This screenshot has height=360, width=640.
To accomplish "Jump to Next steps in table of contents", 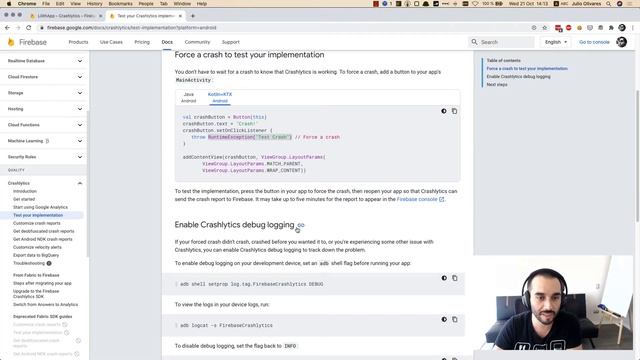I will 497,84.
